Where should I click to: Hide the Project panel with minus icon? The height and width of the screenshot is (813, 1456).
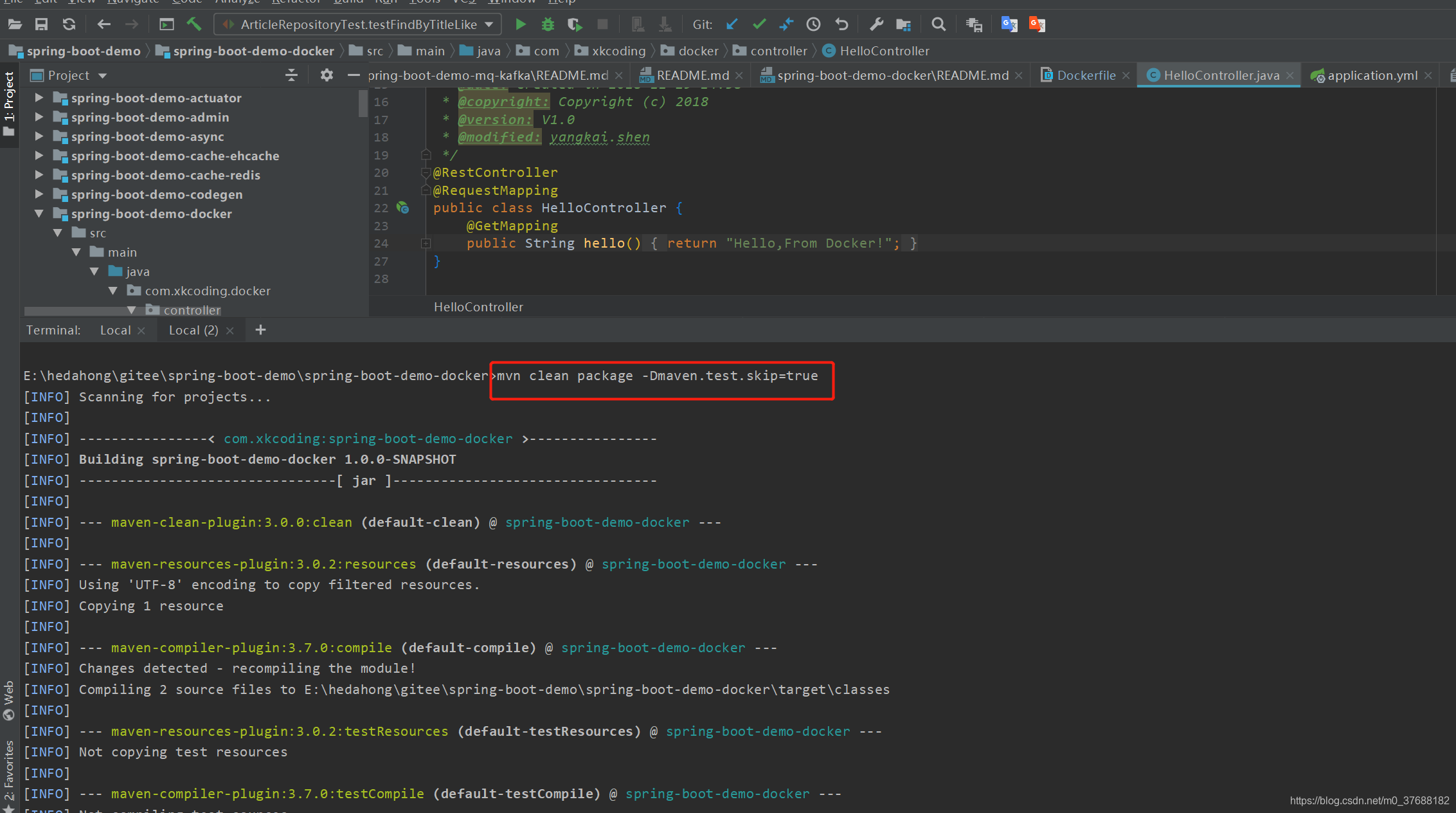354,75
